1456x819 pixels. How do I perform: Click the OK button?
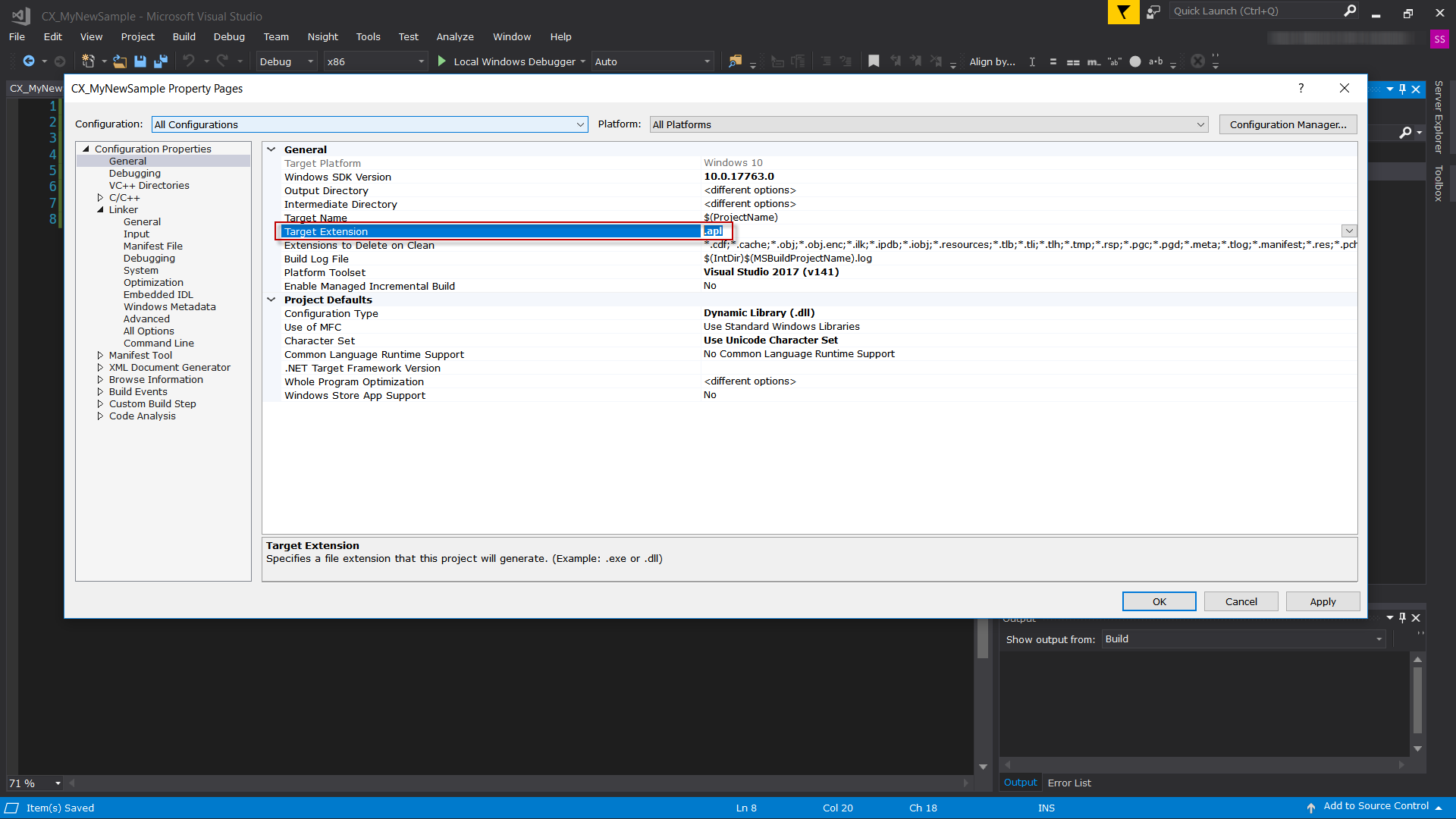(x=1159, y=601)
